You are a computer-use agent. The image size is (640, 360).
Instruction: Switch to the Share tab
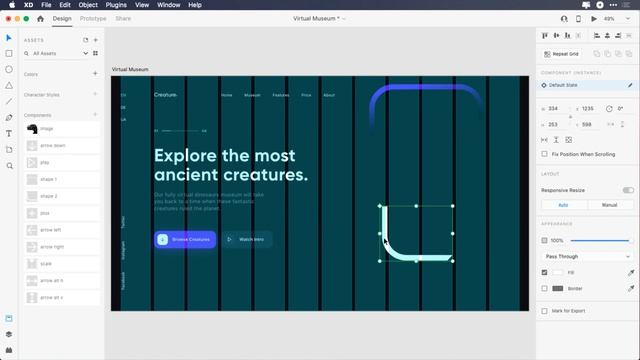(x=123, y=19)
